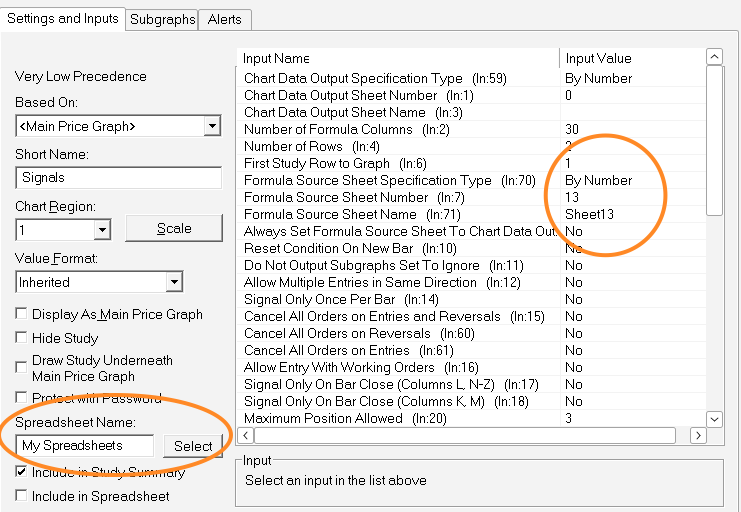The height and width of the screenshot is (512, 741).
Task: Toggle the Hide Study checkbox
Action: point(22,338)
